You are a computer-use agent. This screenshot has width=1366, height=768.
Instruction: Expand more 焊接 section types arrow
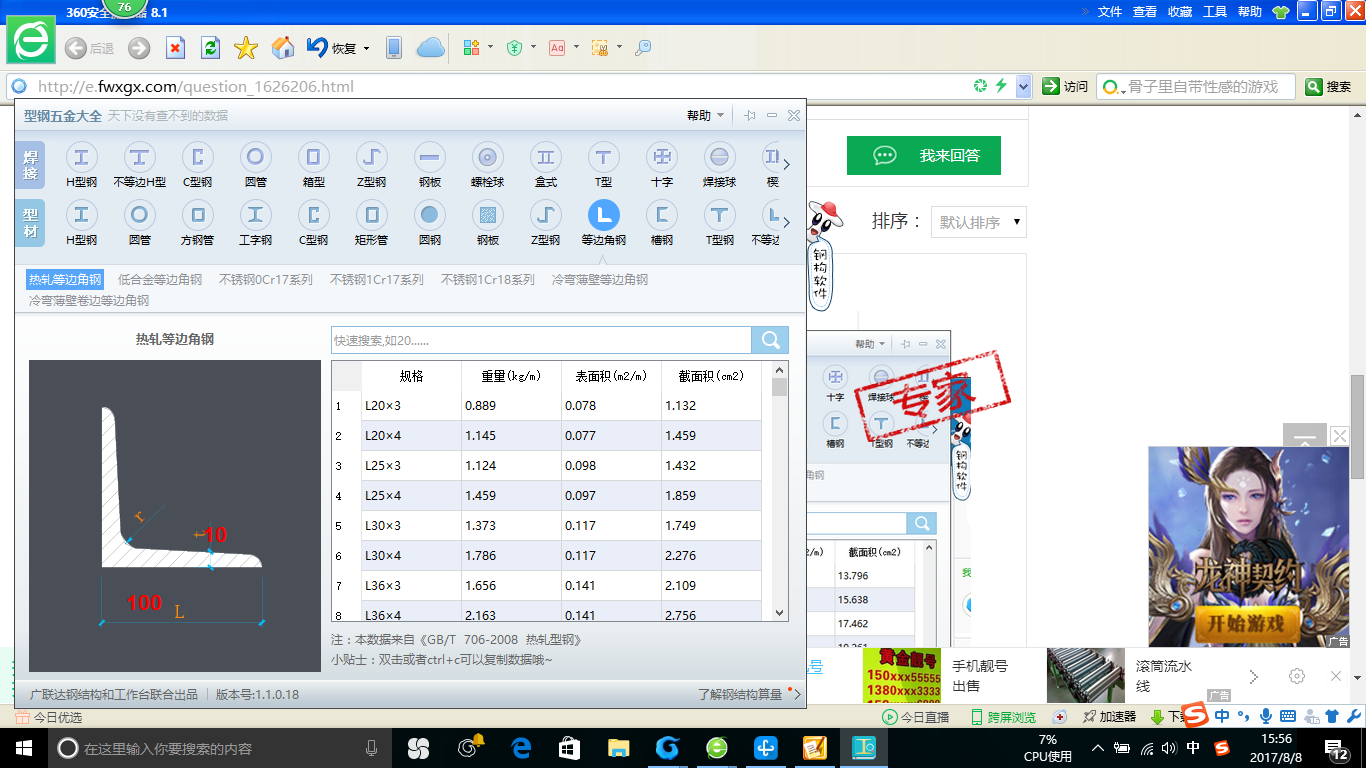pos(787,164)
